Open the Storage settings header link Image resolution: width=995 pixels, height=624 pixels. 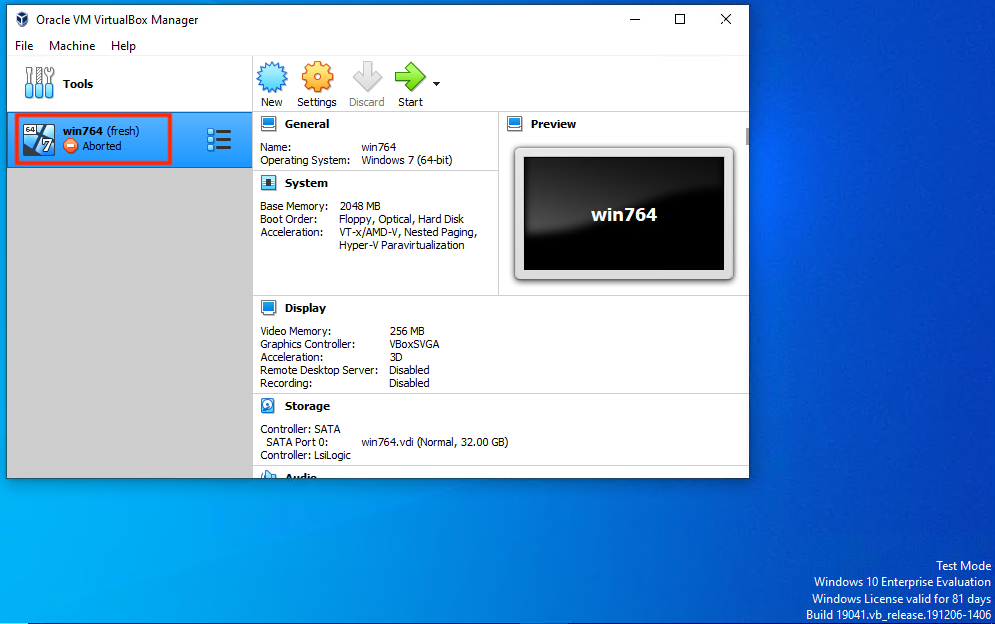(307, 406)
